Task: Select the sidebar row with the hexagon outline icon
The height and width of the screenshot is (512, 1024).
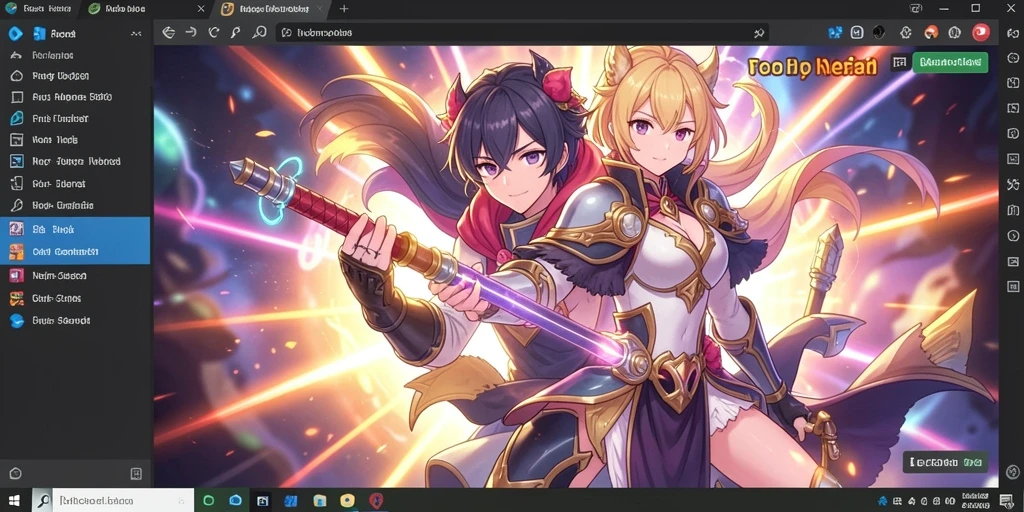Action: (75, 76)
